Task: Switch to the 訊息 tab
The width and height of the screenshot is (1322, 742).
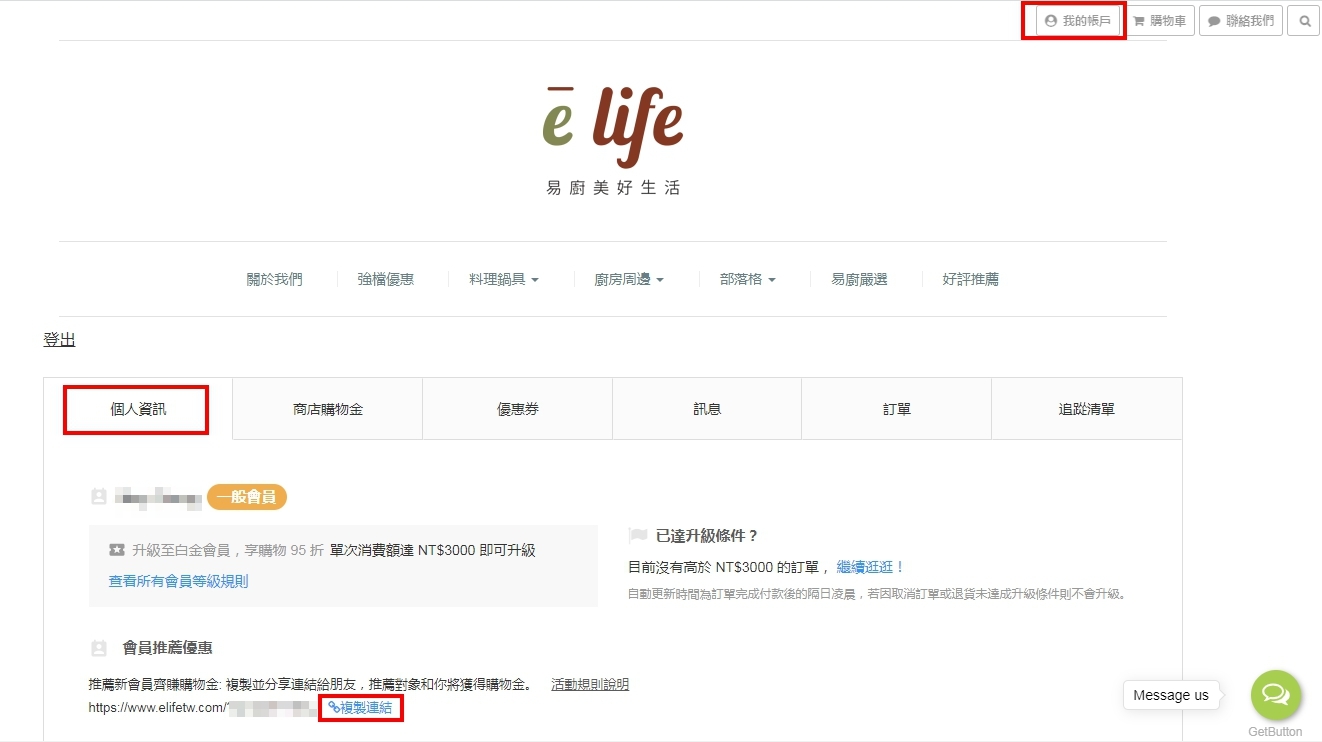Action: click(707, 409)
